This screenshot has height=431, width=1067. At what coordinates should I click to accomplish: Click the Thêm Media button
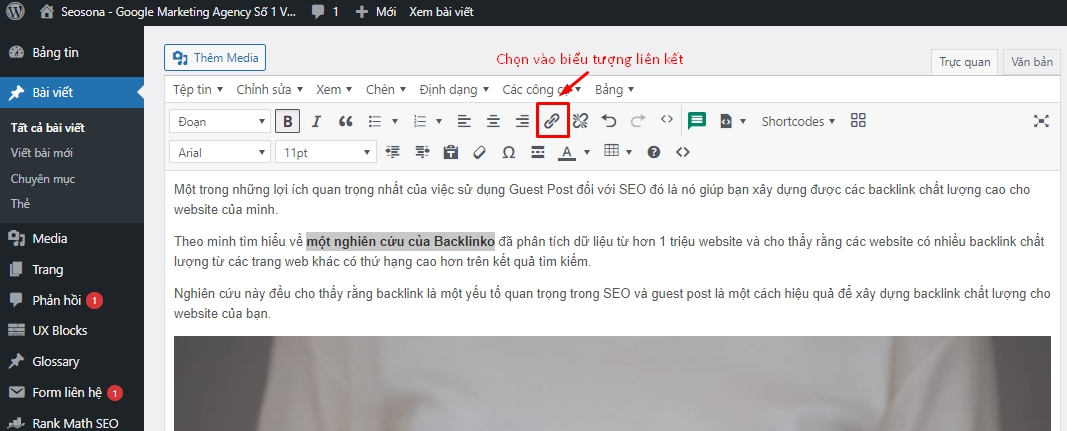(x=215, y=58)
